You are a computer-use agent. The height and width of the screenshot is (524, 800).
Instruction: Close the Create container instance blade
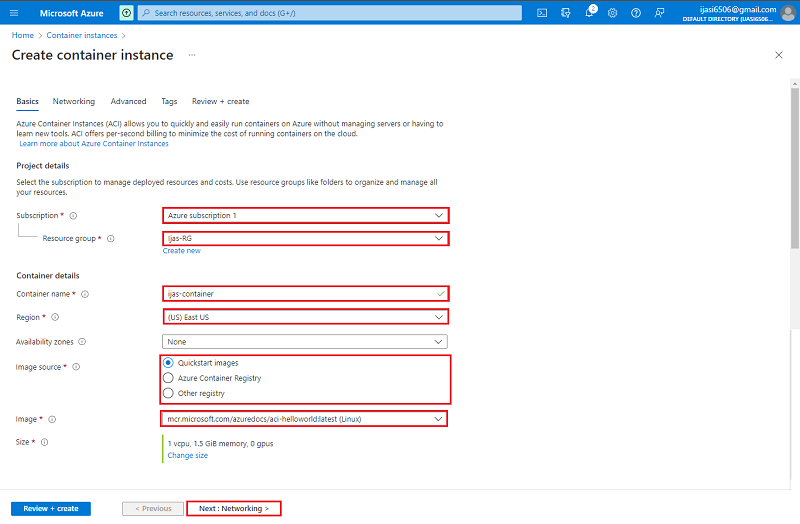click(779, 55)
